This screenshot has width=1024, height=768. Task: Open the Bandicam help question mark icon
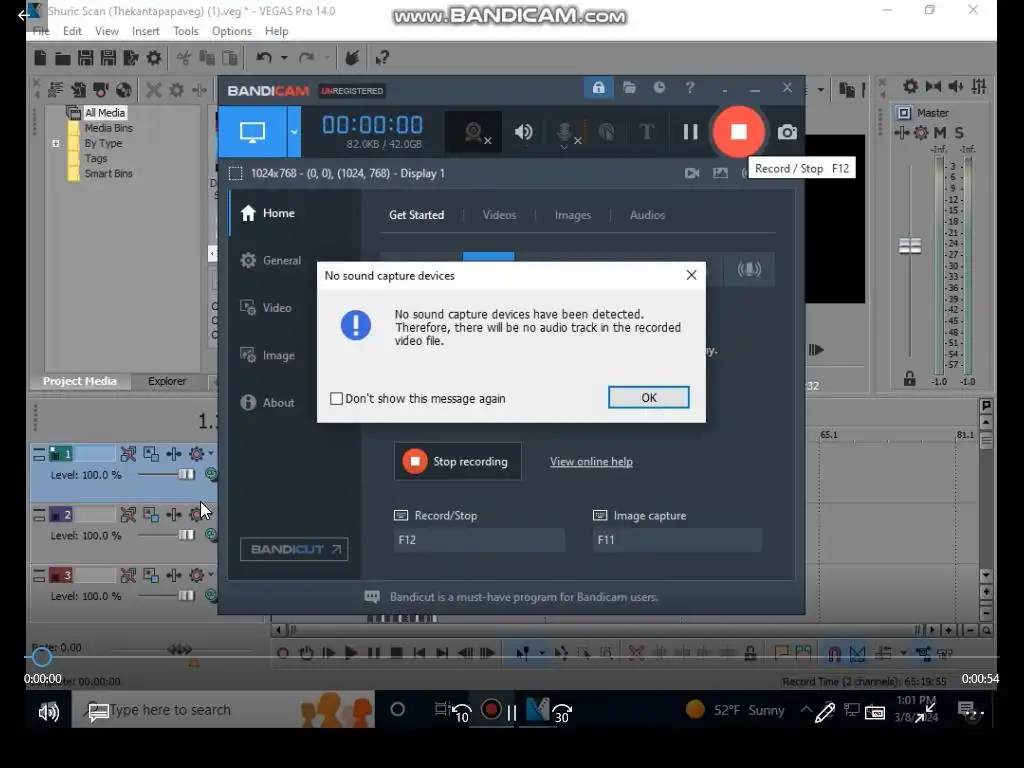coord(690,88)
